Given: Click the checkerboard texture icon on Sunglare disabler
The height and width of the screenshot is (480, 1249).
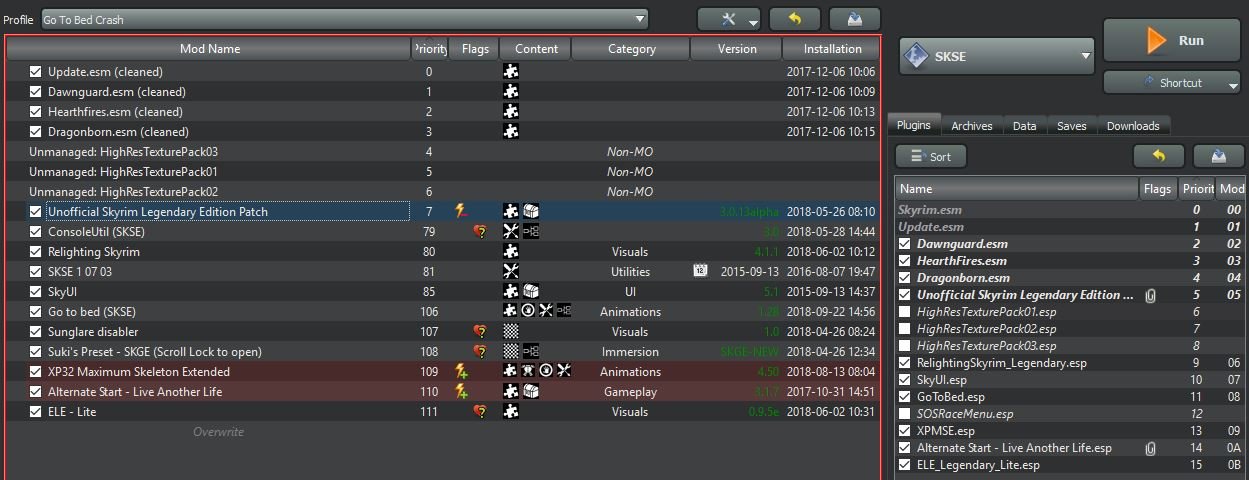Looking at the screenshot, I should coord(511,331).
